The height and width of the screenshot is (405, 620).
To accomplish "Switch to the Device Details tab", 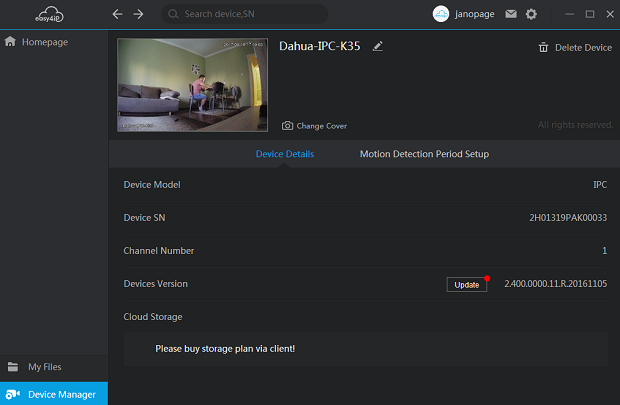I will click(284, 154).
